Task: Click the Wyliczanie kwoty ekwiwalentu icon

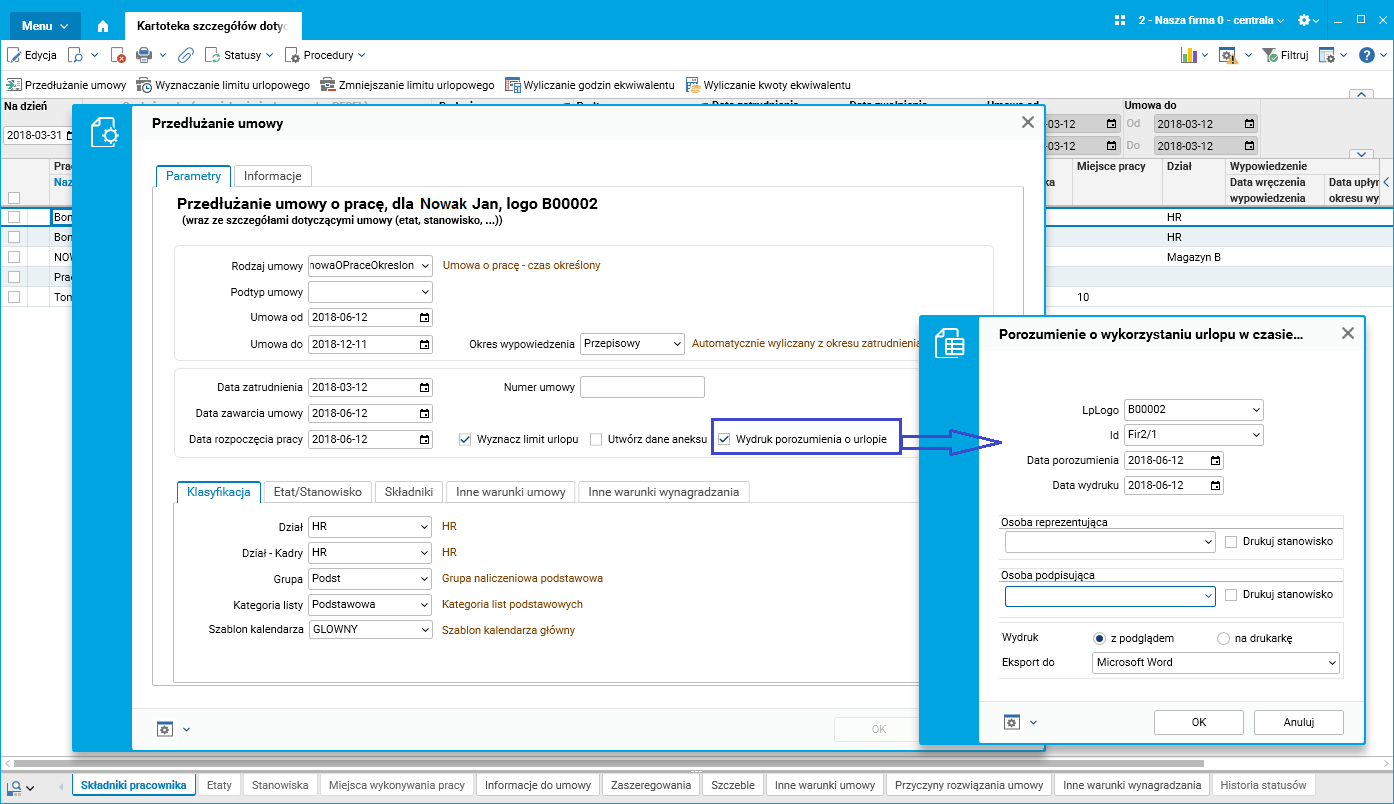Action: [x=692, y=85]
